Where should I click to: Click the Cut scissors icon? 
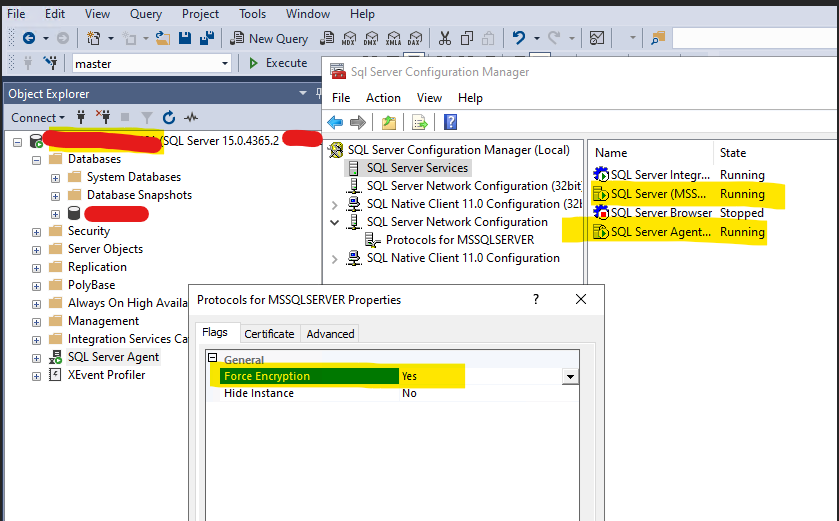[x=445, y=38]
